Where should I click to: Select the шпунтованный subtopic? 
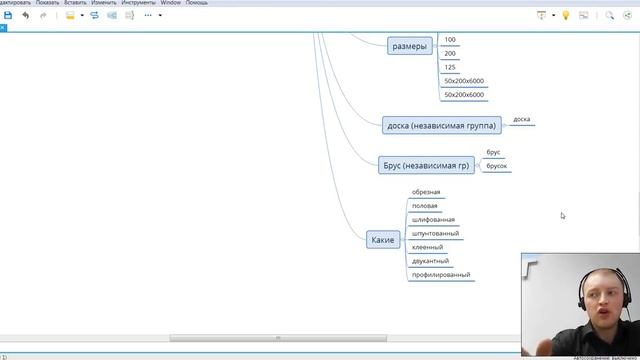tap(436, 234)
